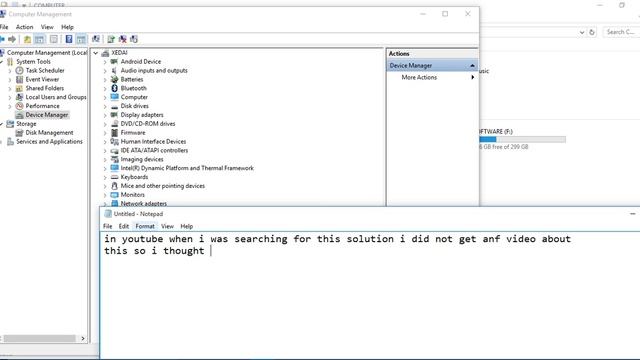Open File menu in Notepad

click(107, 226)
